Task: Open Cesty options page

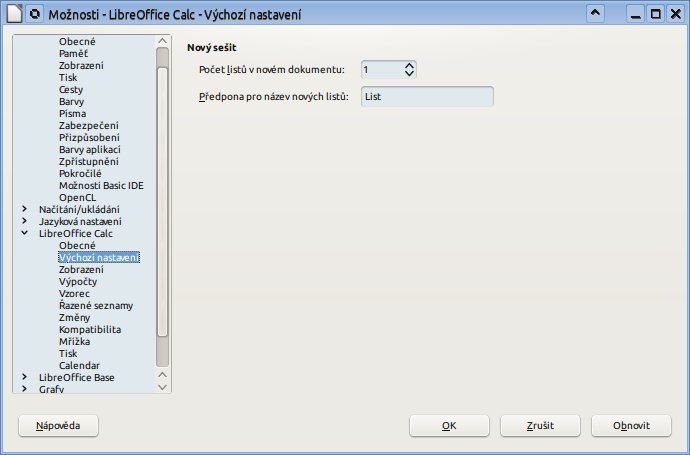Action: click(x=71, y=89)
